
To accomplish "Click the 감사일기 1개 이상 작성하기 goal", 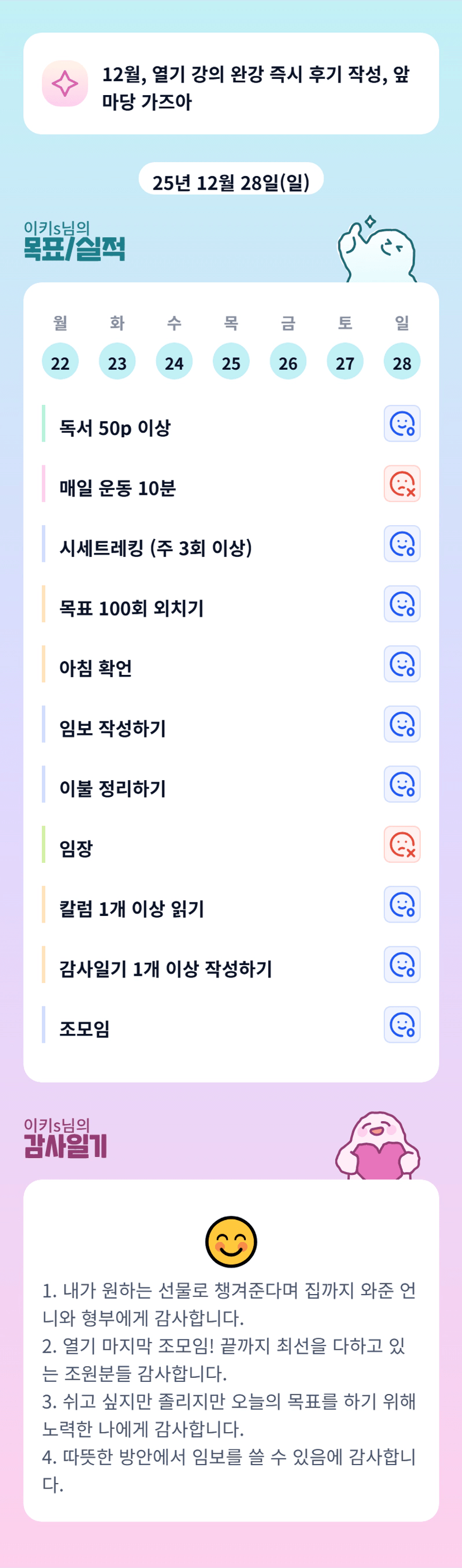I will click(165, 969).
